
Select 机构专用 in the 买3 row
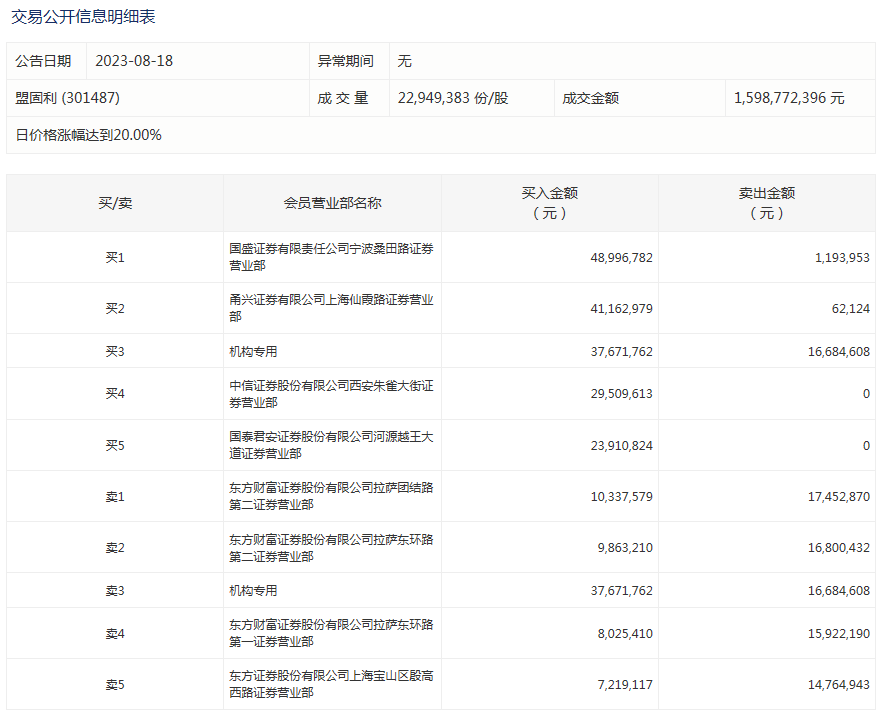[253, 351]
